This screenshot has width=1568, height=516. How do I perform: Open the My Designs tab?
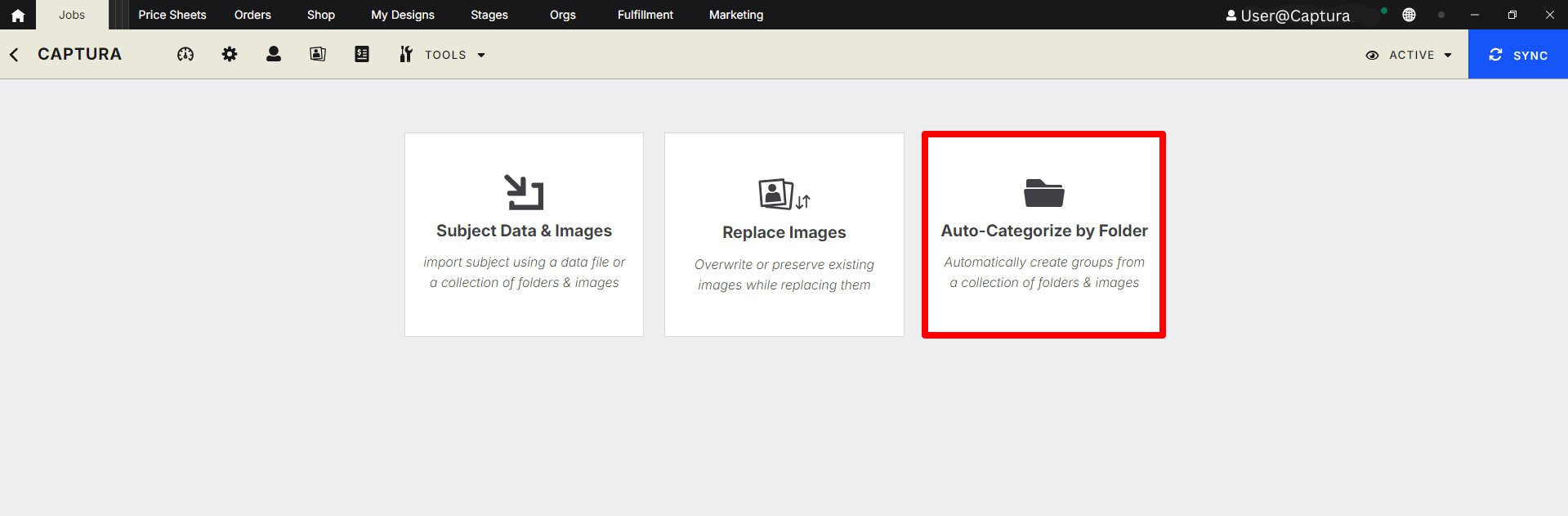coord(403,15)
